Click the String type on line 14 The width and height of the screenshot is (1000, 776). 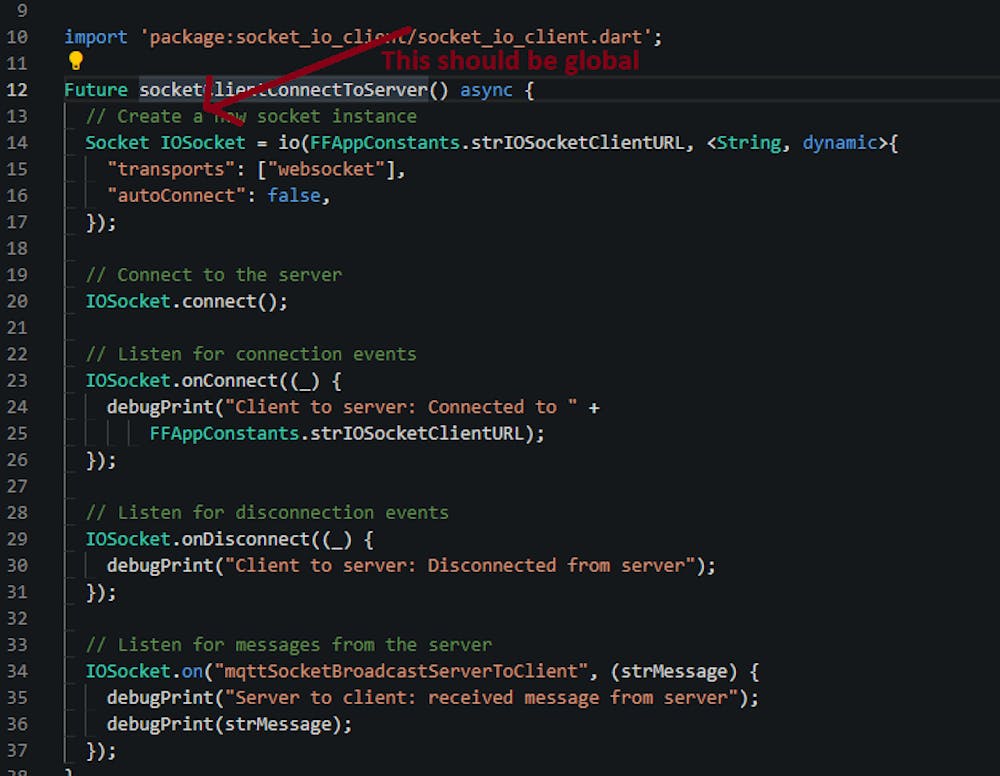click(x=749, y=143)
